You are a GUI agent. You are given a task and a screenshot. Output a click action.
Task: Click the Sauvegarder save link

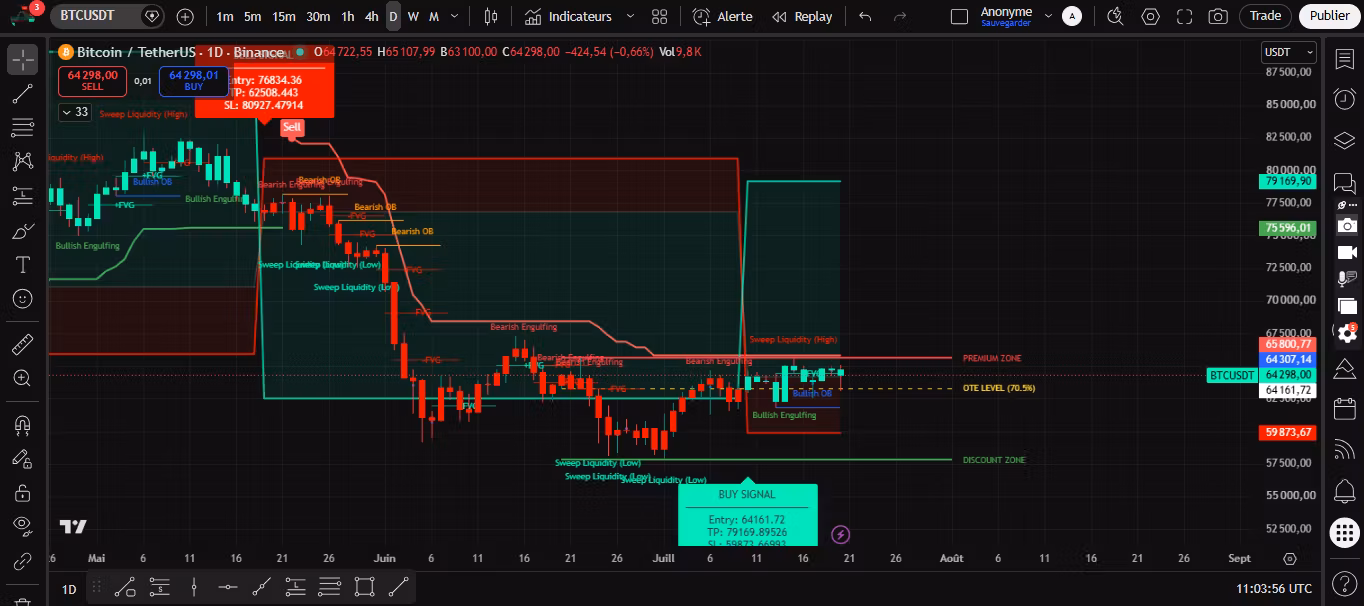(x=1005, y=23)
